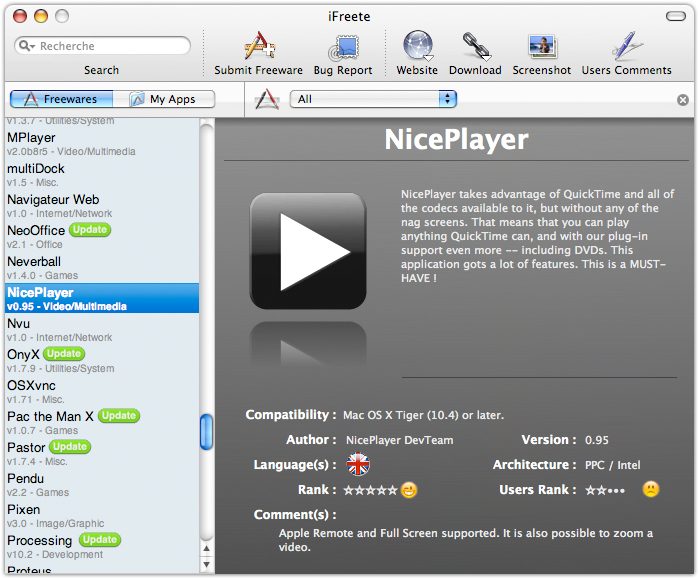Click the toolbar toggle pill button
Viewport: 699px width, 579px height.
pyautogui.click(x=676, y=16)
